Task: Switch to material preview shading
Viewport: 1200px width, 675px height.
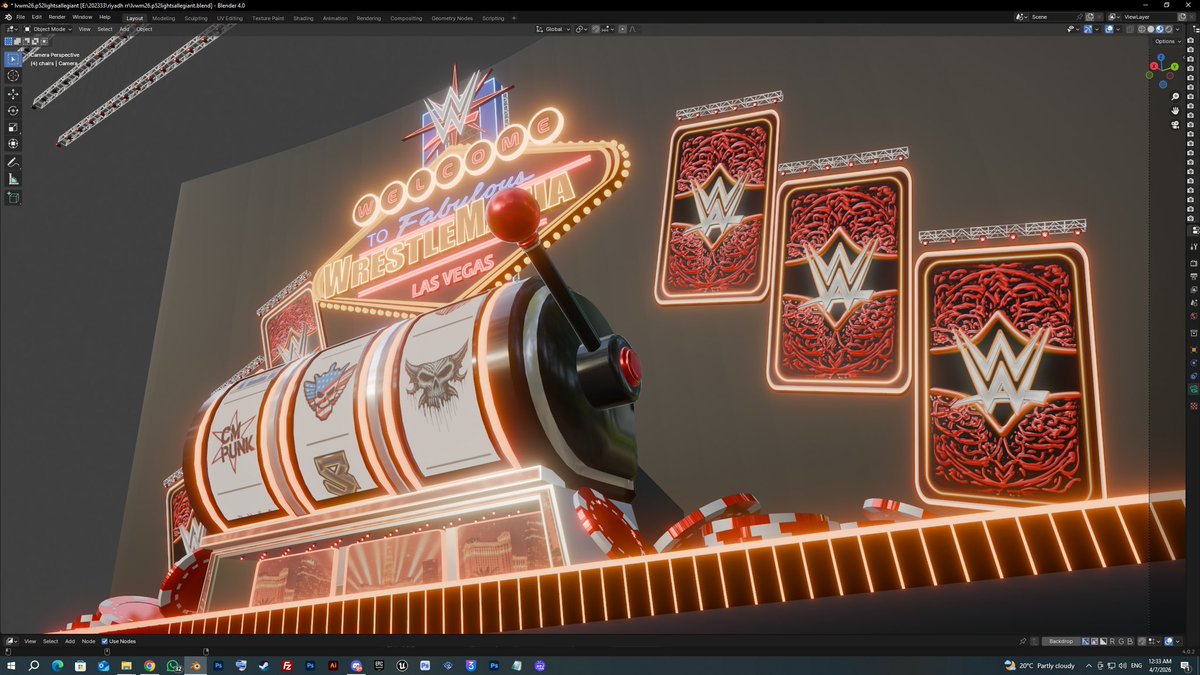Action: point(1160,29)
